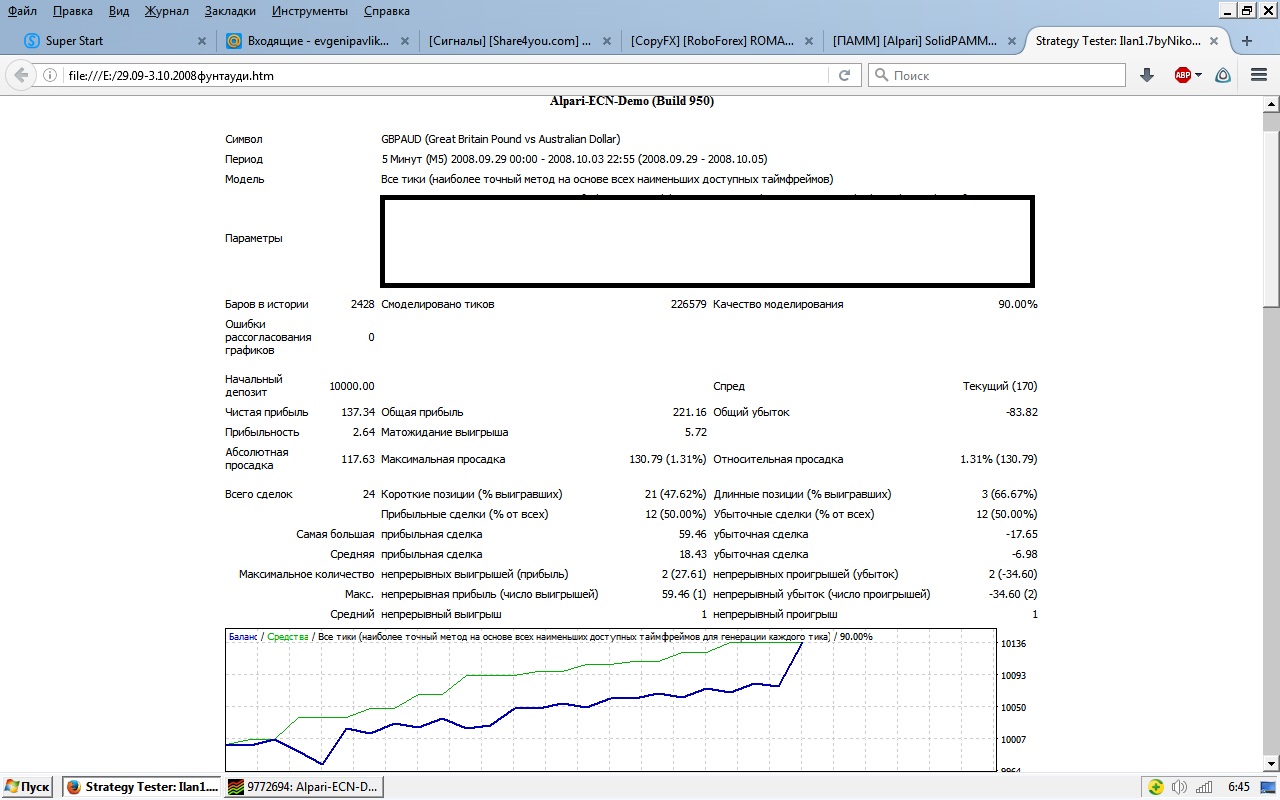Click the file URL address bar
This screenshot has width=1280, height=800.
point(445,75)
